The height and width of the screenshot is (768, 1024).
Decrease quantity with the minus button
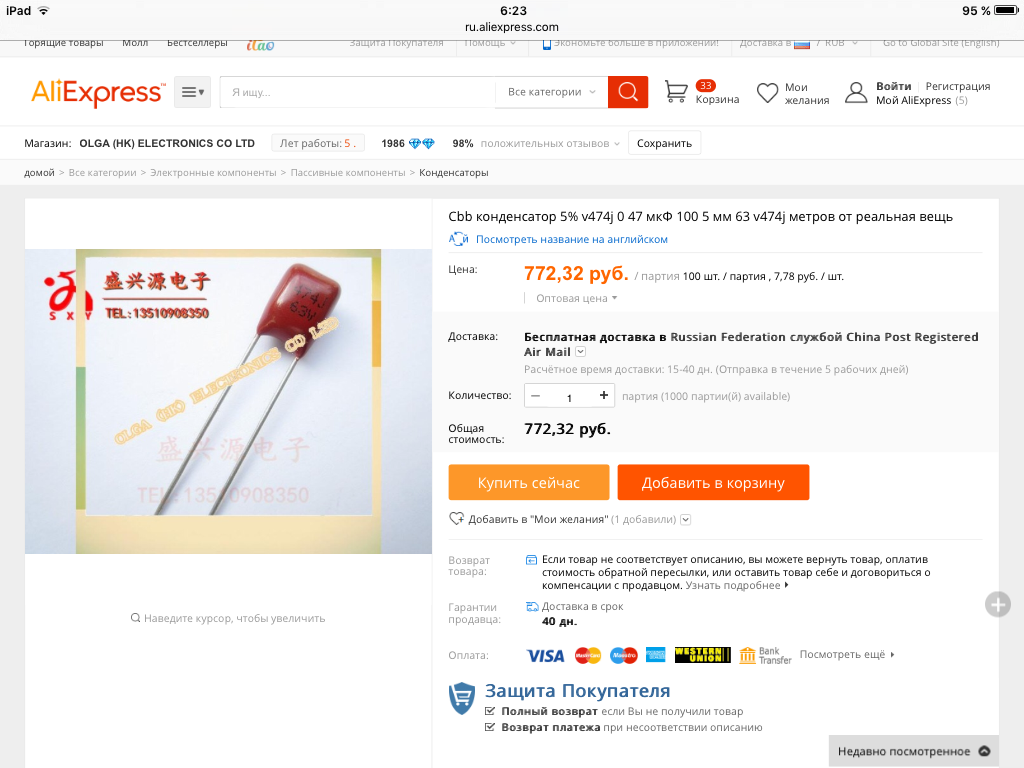click(536, 396)
